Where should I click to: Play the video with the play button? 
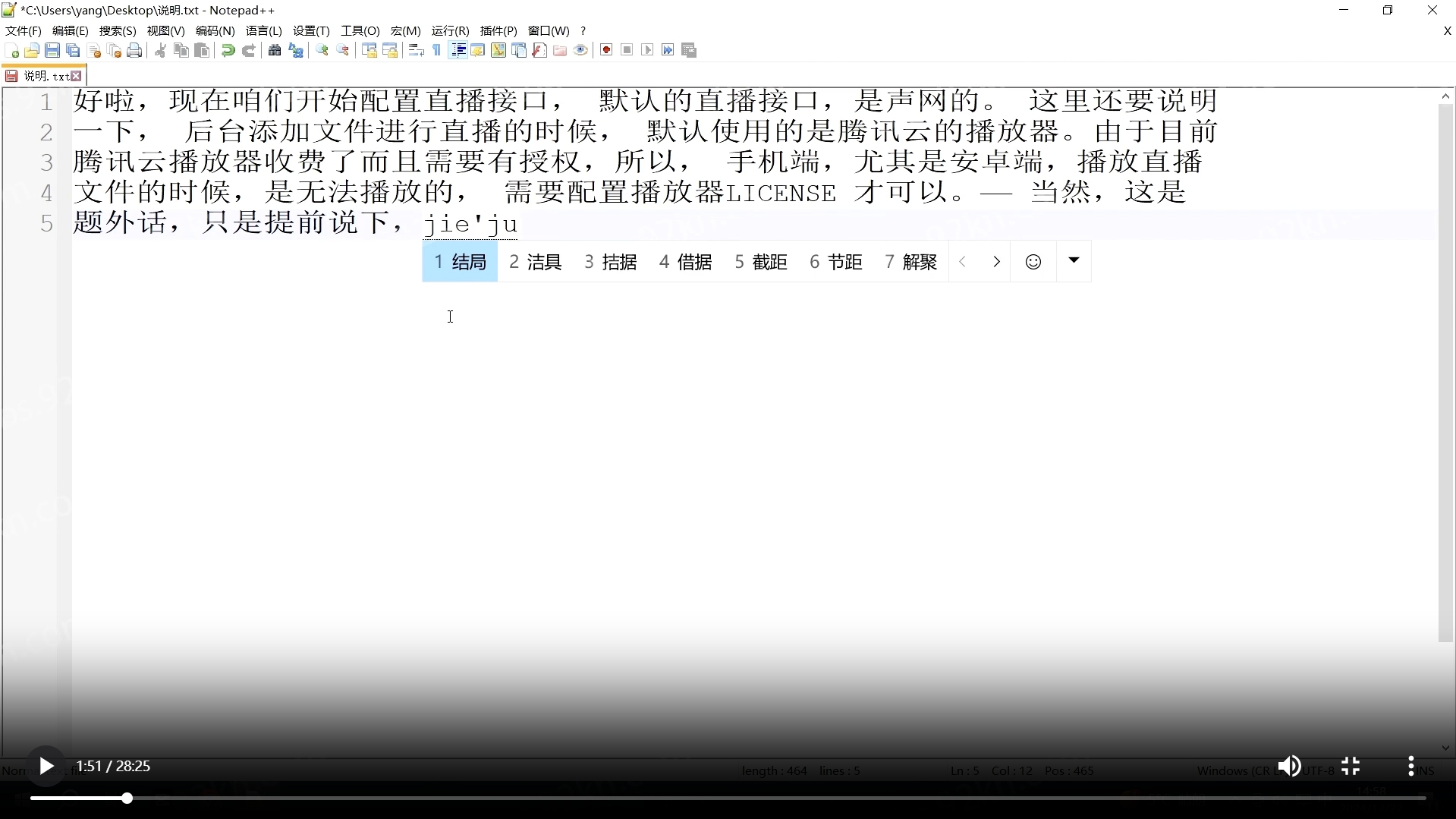pos(46,766)
